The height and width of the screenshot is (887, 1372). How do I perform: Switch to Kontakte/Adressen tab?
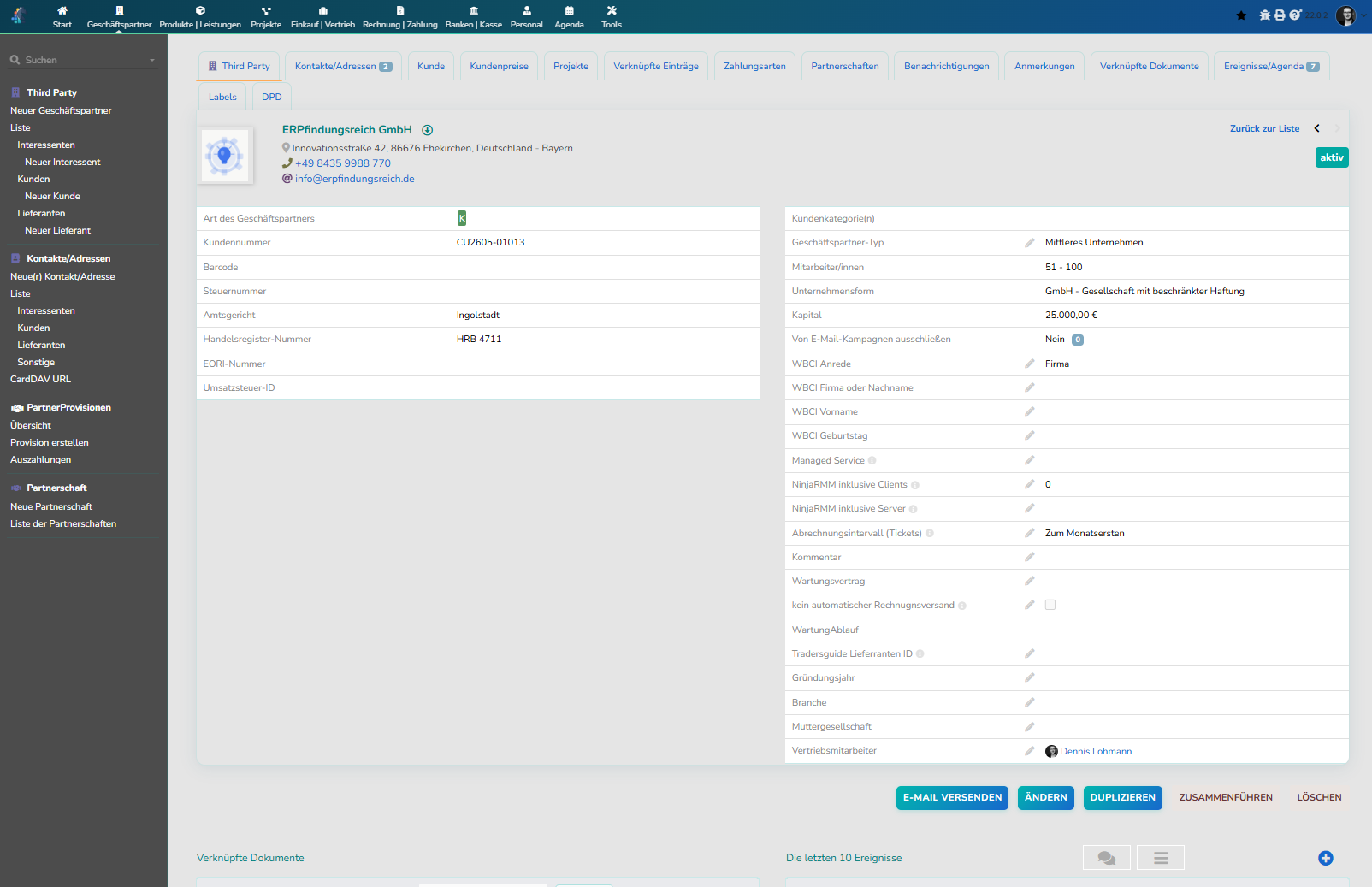pyautogui.click(x=343, y=67)
